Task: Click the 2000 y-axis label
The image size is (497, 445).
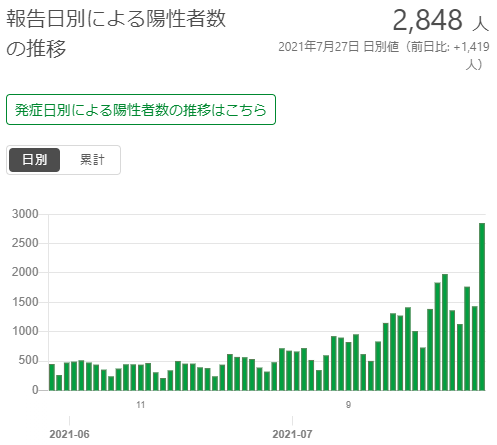Action: pyautogui.click(x=25, y=272)
